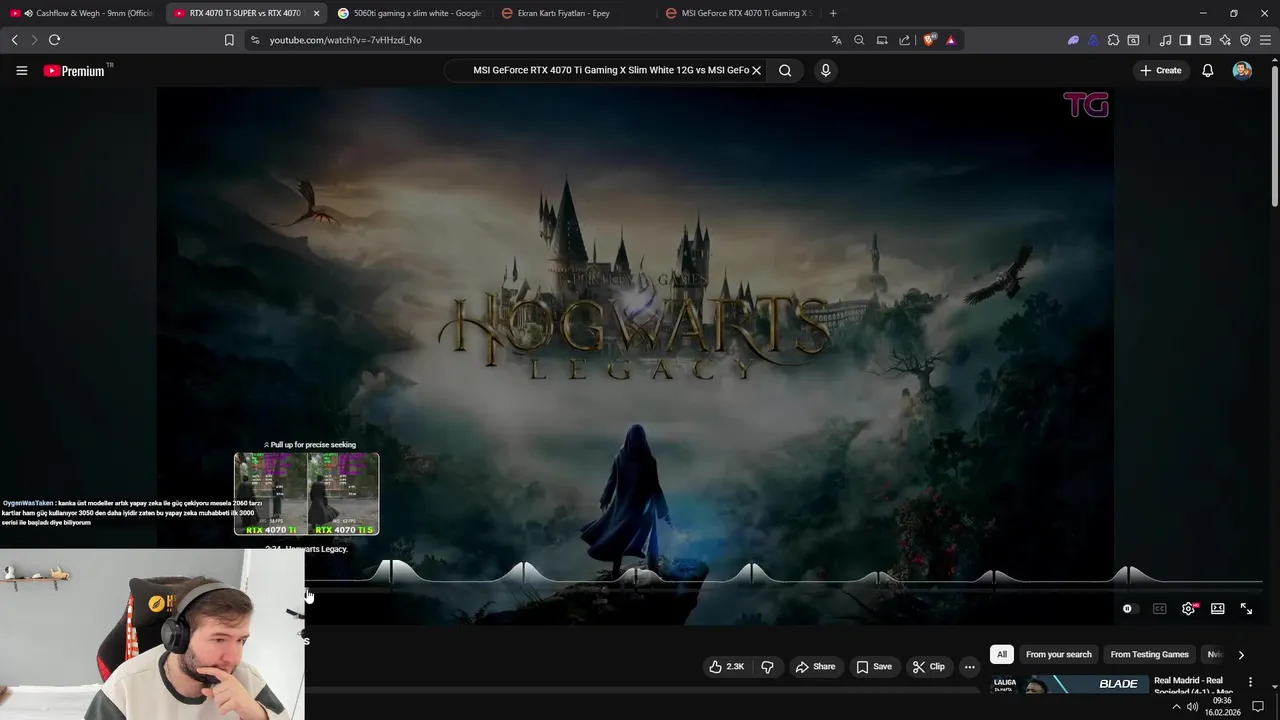This screenshot has width=1280, height=720.
Task: Open Real Madrid video title link
Action: pos(1194,686)
